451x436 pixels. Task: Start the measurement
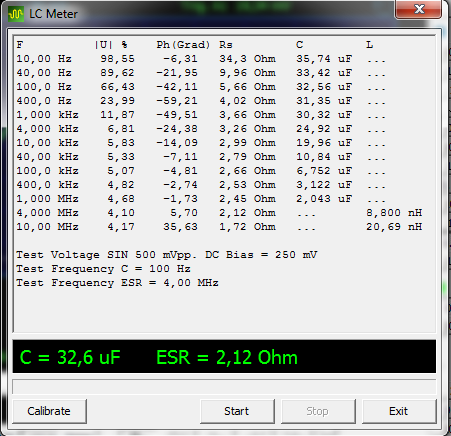[237, 411]
